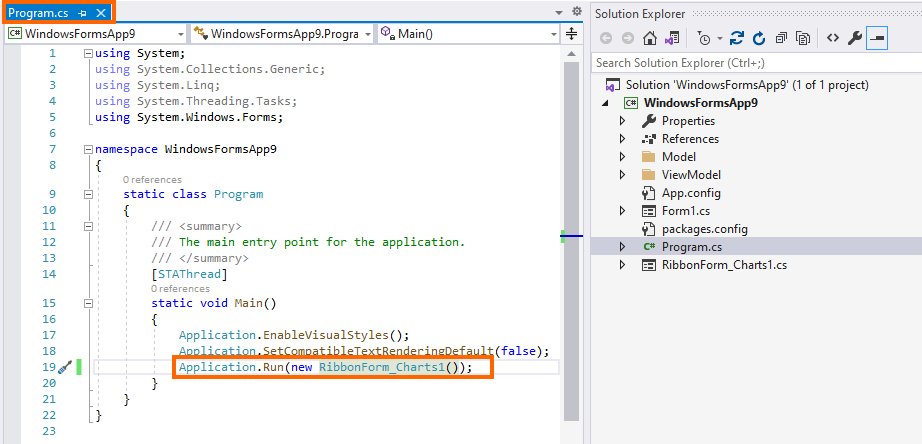
Task: Select Program.cs in Solution Explorer tree
Action: pyautogui.click(x=692, y=247)
